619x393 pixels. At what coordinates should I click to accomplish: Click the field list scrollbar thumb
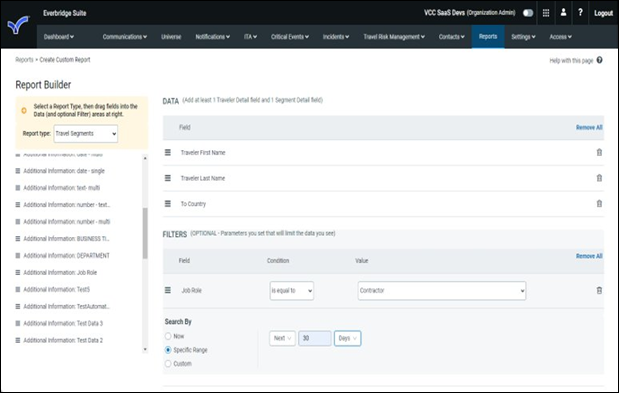point(145,233)
